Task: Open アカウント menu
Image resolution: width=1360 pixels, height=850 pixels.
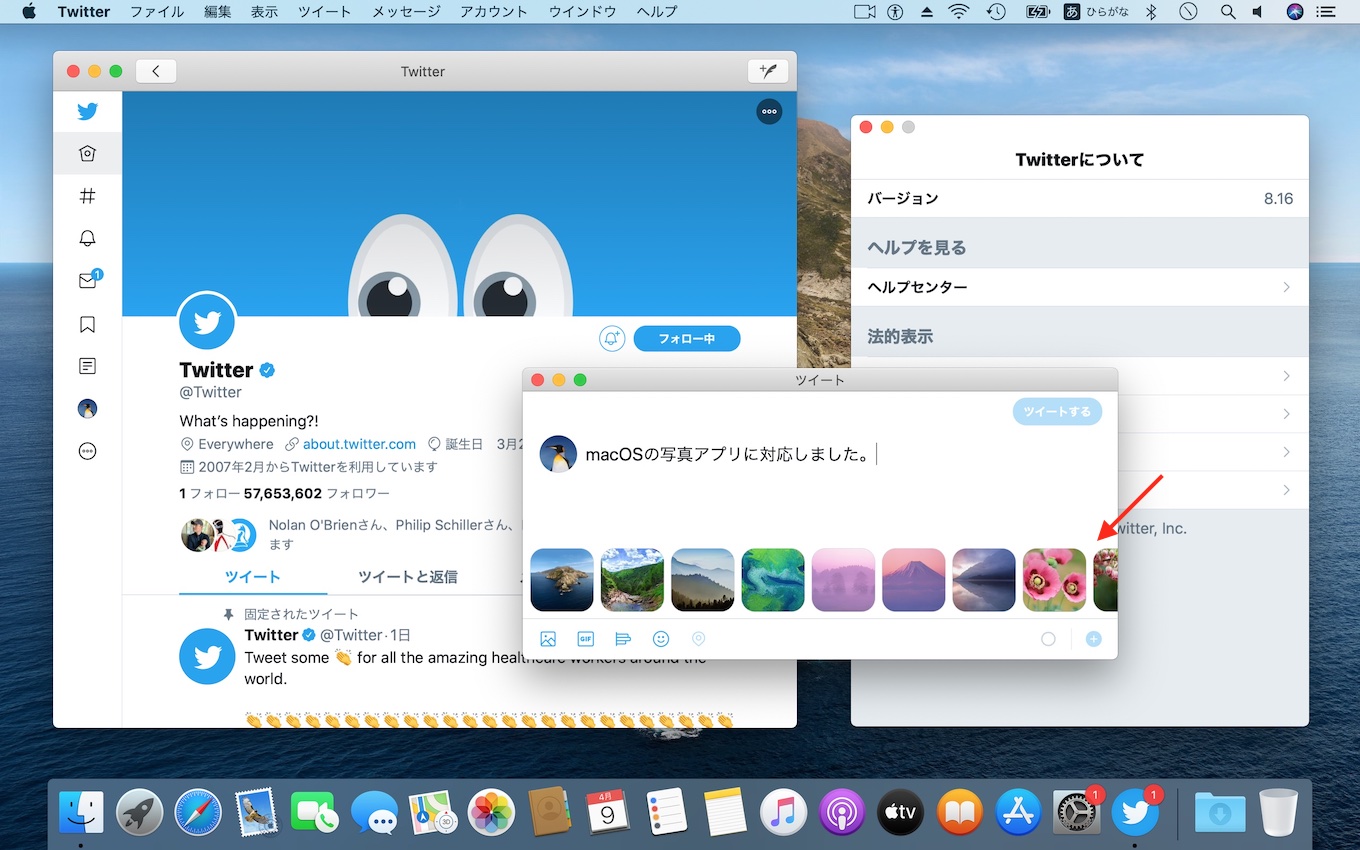Action: (494, 12)
